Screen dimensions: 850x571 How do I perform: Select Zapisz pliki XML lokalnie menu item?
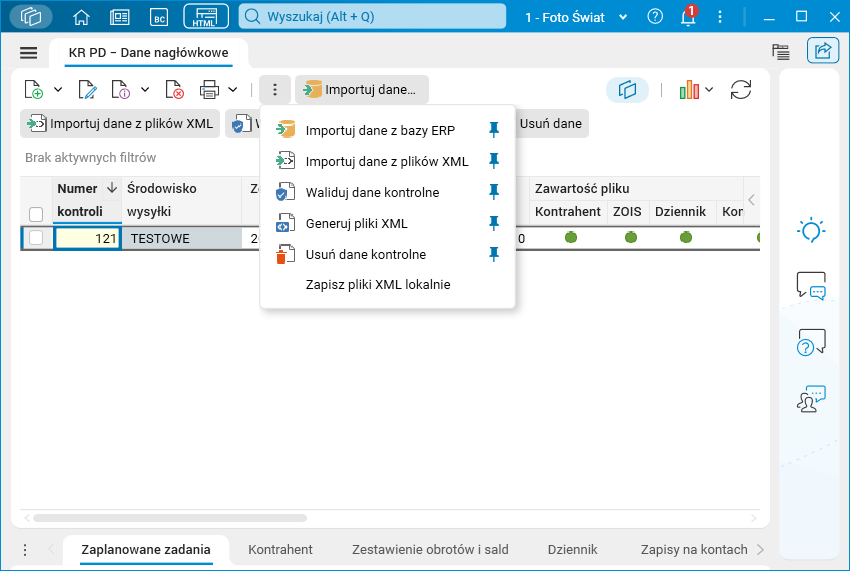point(387,284)
